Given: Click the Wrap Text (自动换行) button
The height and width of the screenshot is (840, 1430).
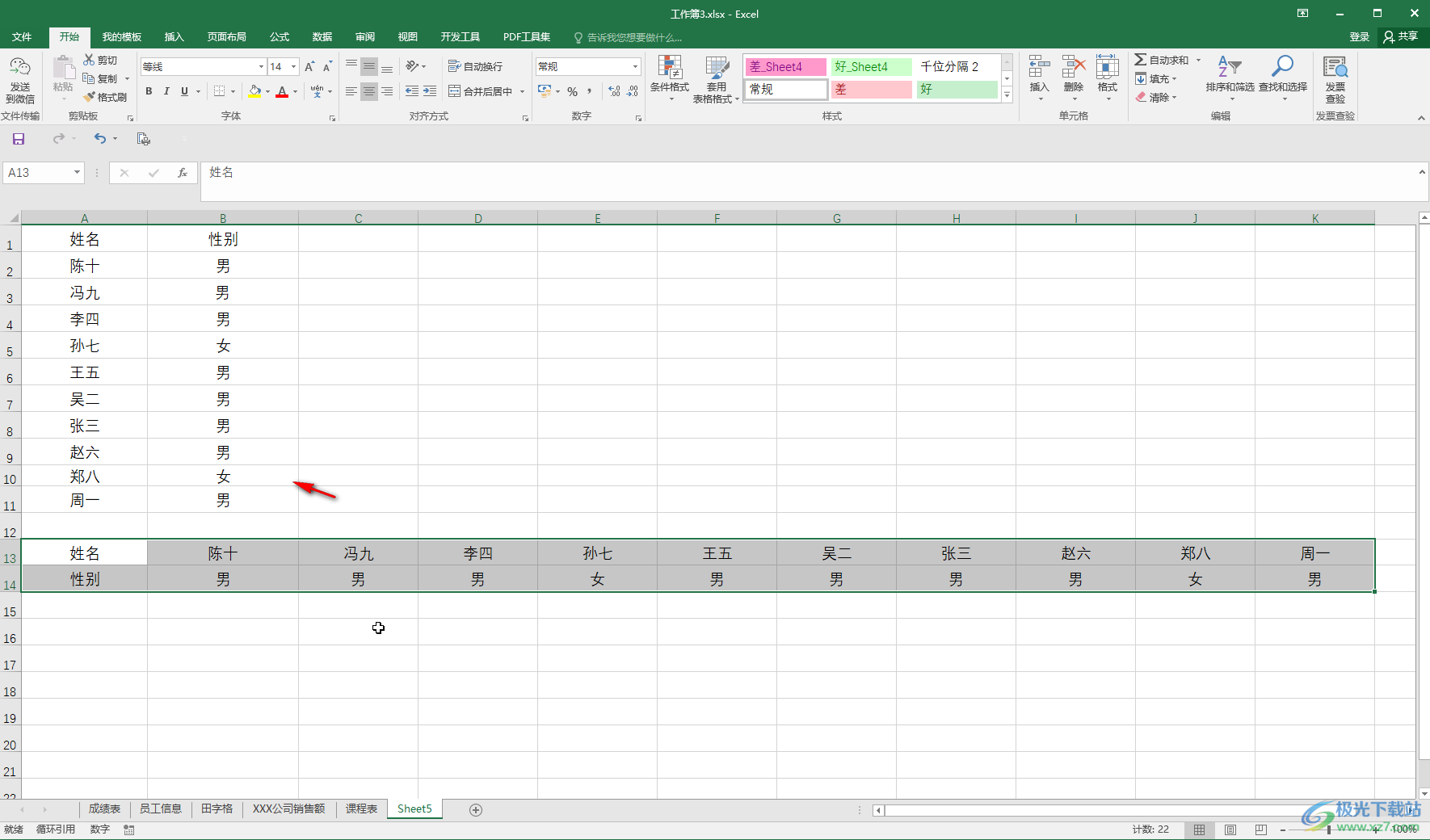Looking at the screenshot, I should (x=475, y=66).
